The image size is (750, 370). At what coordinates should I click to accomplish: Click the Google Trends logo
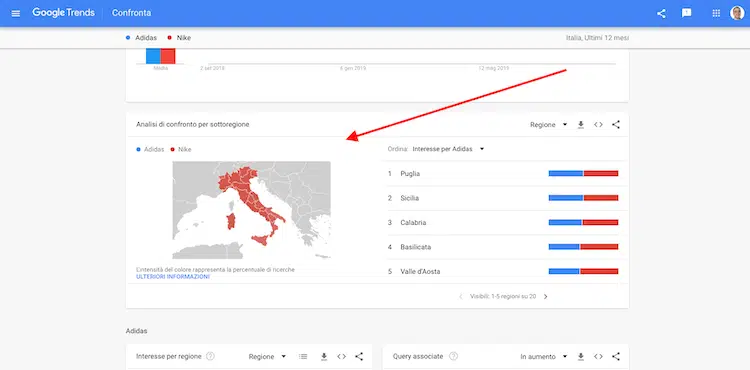click(x=63, y=13)
